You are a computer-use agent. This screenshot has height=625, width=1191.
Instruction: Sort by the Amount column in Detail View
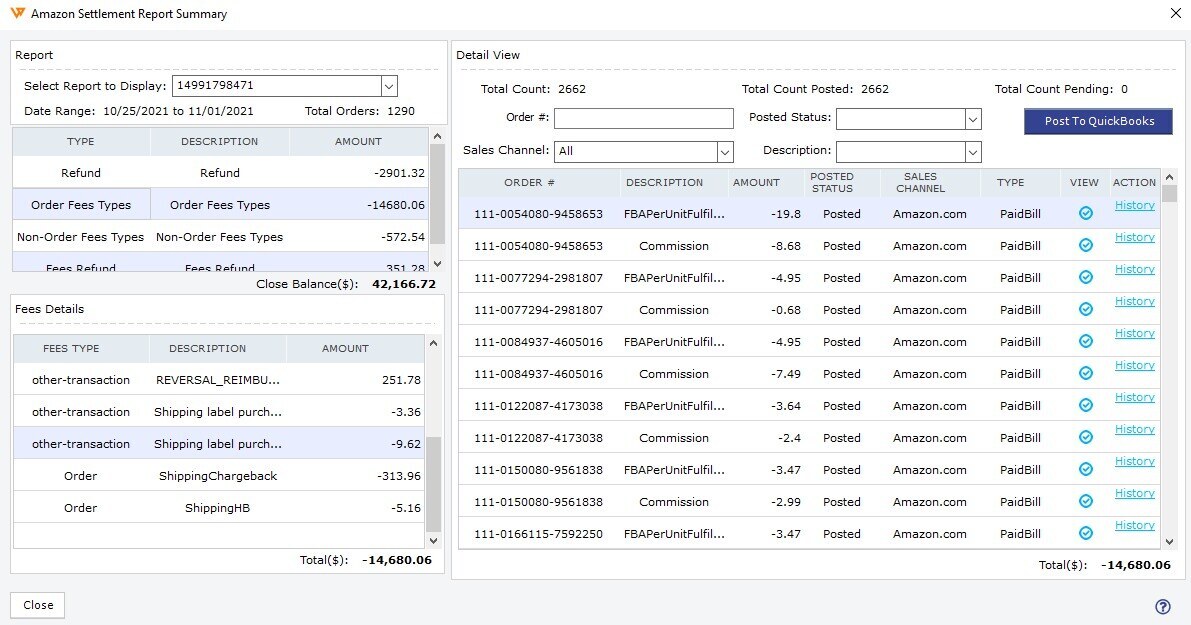[x=756, y=182]
